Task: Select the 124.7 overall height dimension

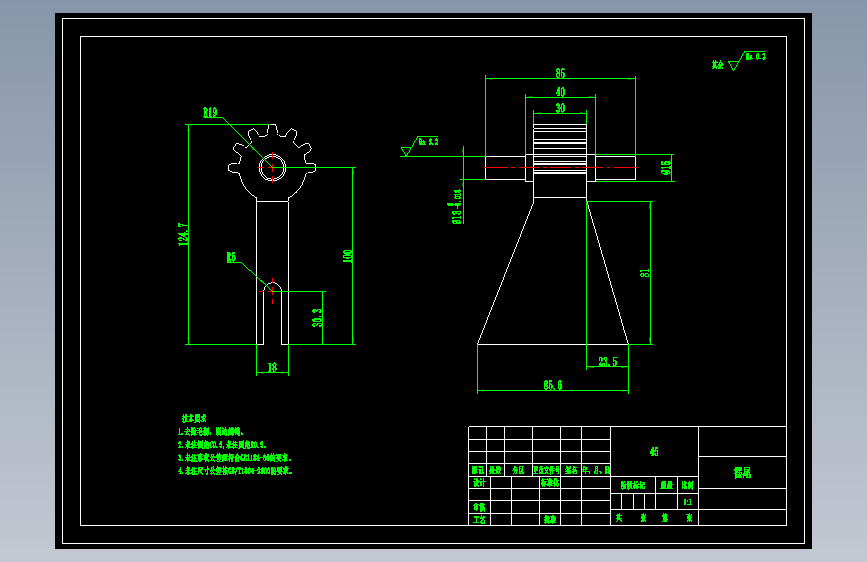Action: (x=184, y=235)
